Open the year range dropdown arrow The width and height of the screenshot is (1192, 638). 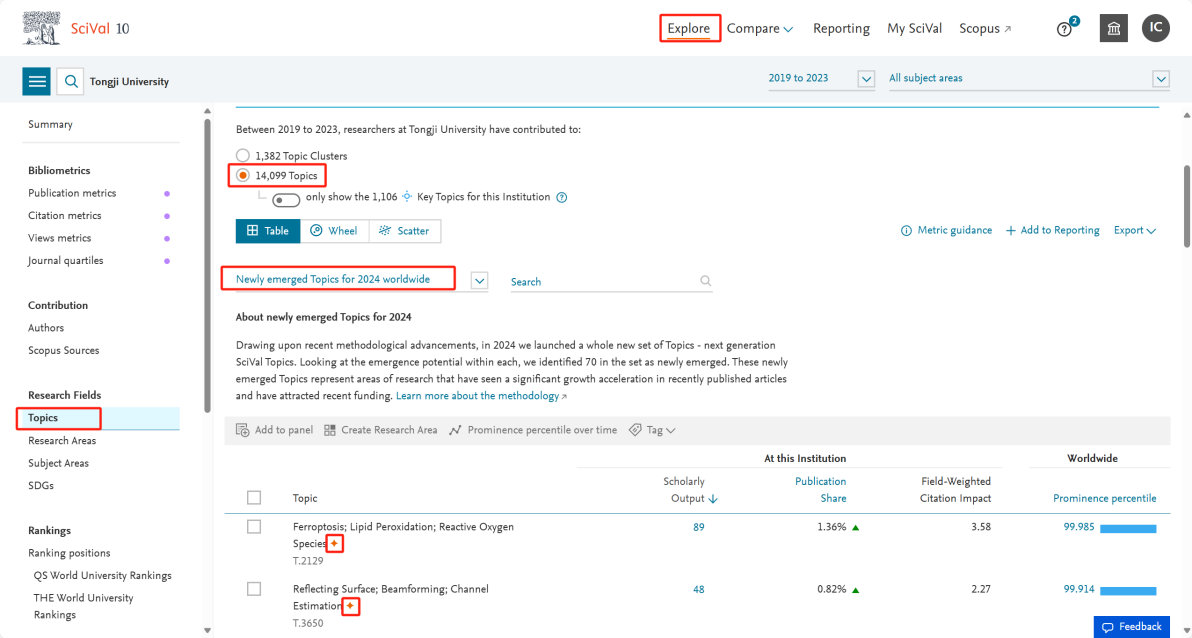point(866,78)
